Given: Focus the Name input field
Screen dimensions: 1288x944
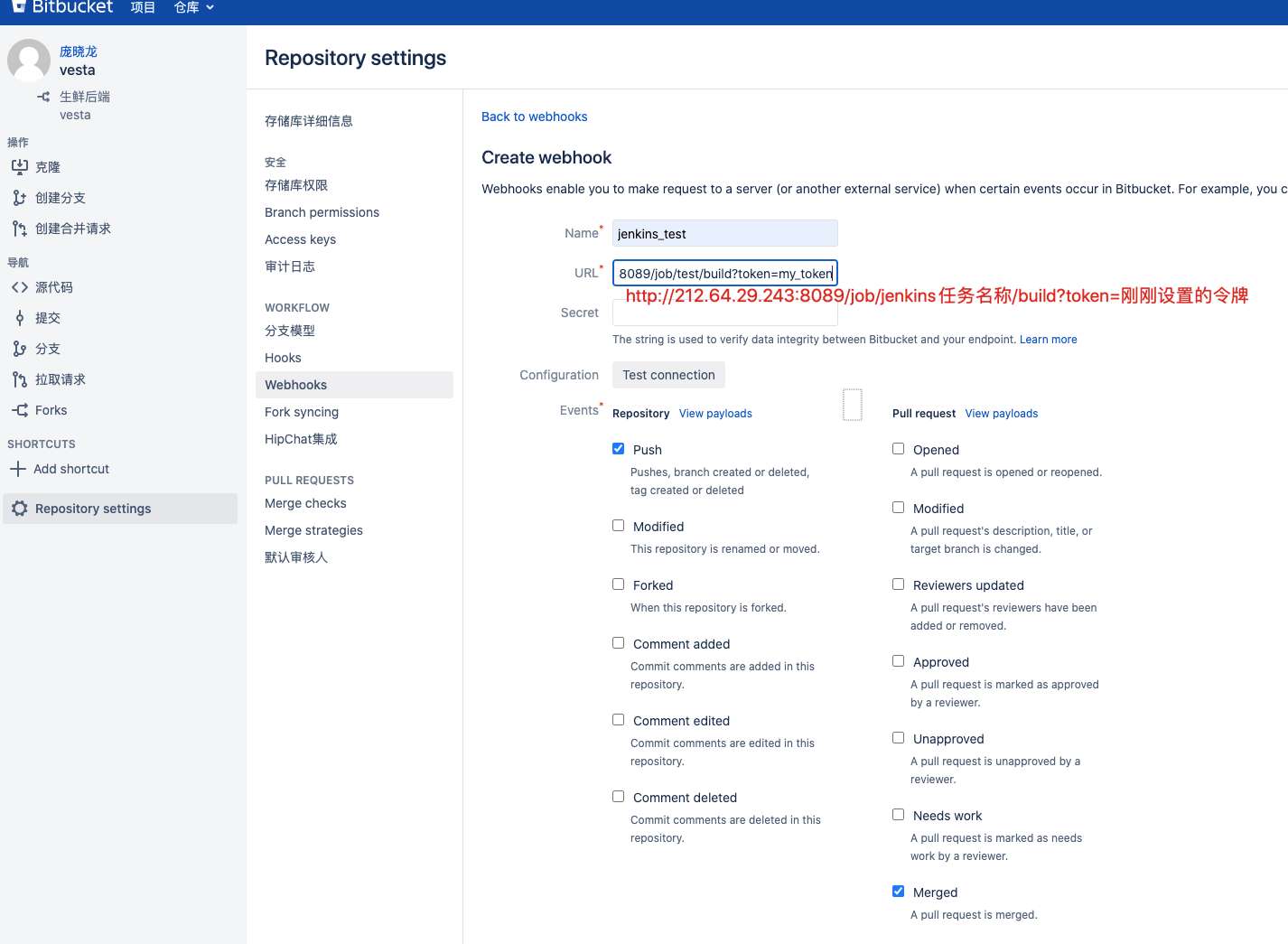Looking at the screenshot, I should pyautogui.click(x=725, y=233).
